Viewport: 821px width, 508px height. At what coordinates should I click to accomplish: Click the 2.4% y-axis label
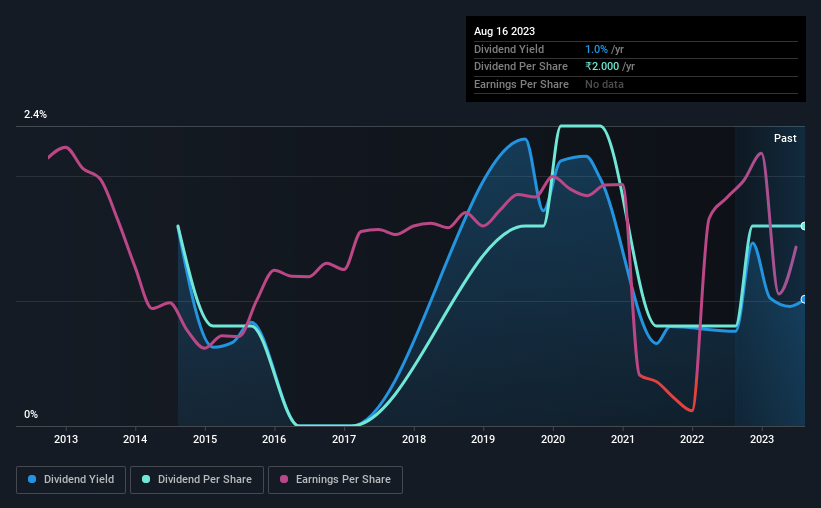35,114
